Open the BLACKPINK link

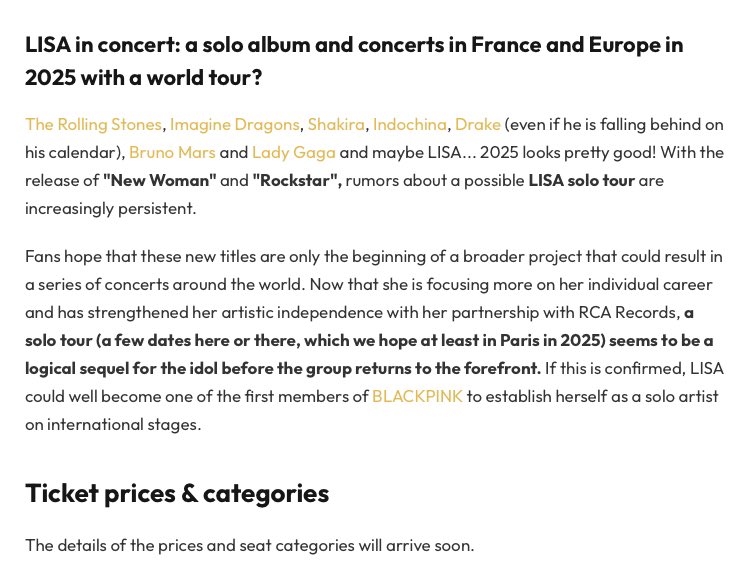coord(417,396)
